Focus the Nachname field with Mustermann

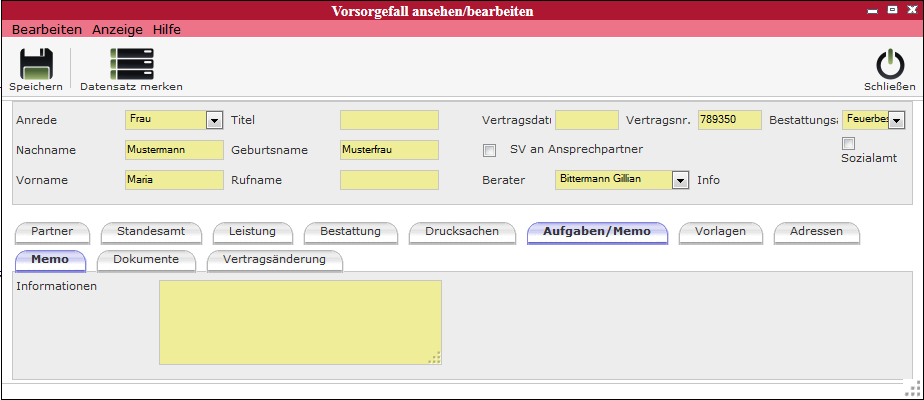174,151
